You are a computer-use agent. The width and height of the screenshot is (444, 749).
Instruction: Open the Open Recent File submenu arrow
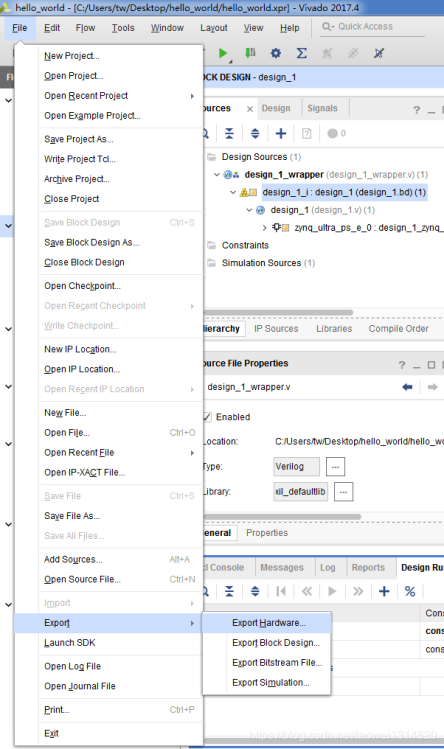click(x=192, y=453)
